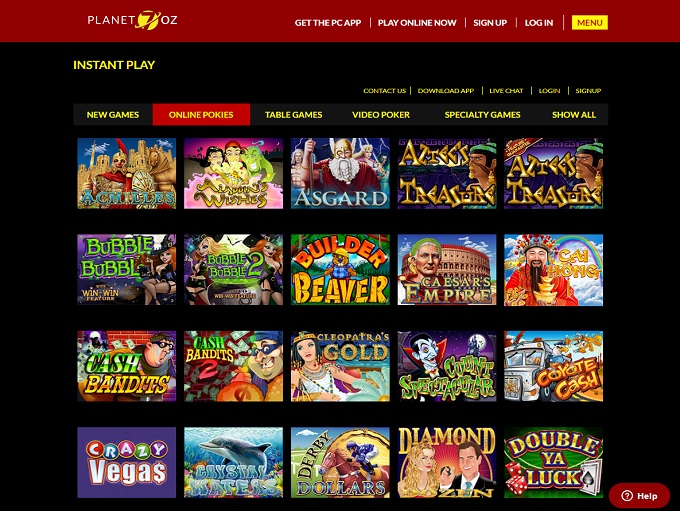Launch the Double Ya Luck game
The width and height of the screenshot is (680, 511).
[x=553, y=462]
